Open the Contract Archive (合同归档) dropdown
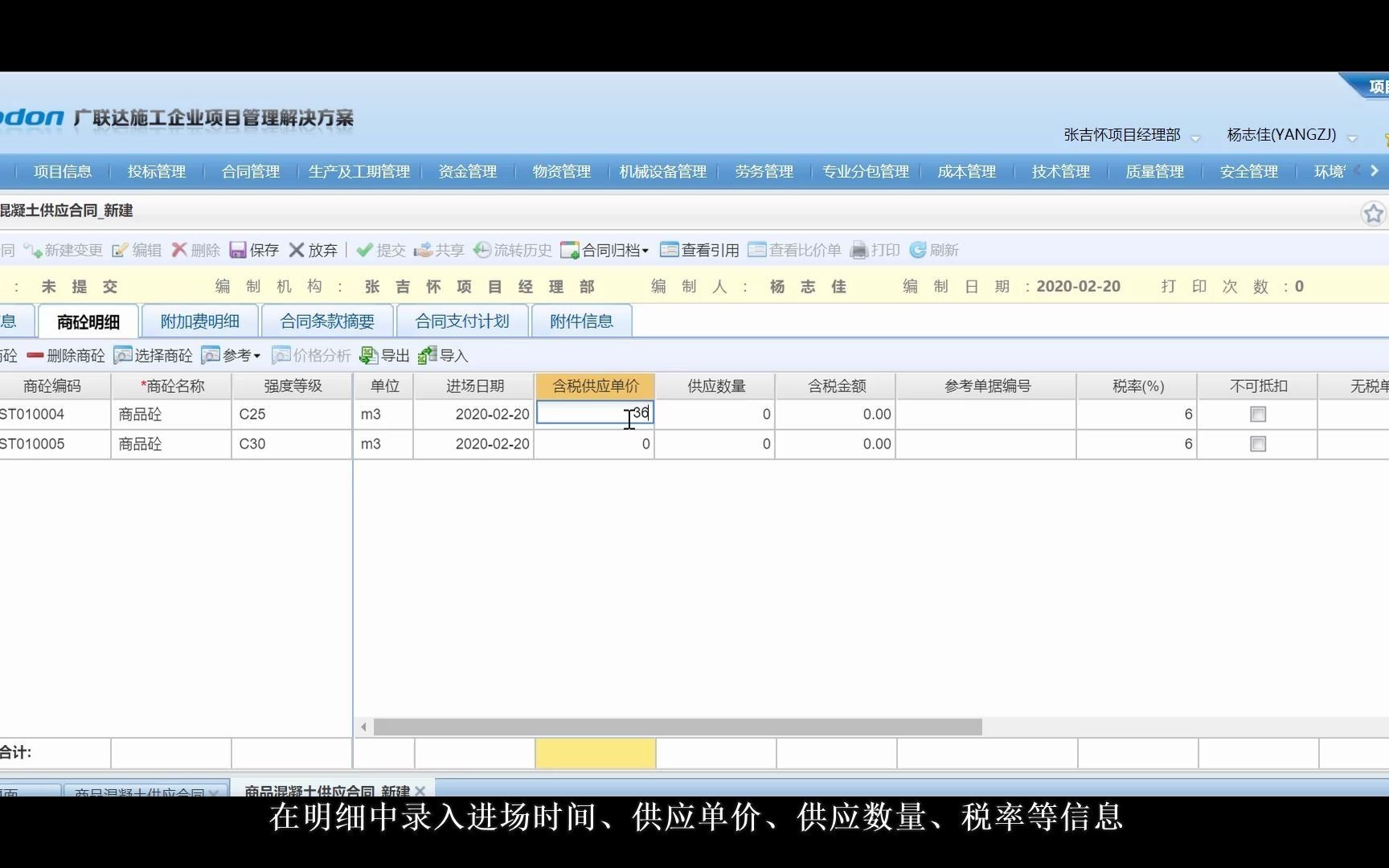The image size is (1389, 868). [x=605, y=250]
